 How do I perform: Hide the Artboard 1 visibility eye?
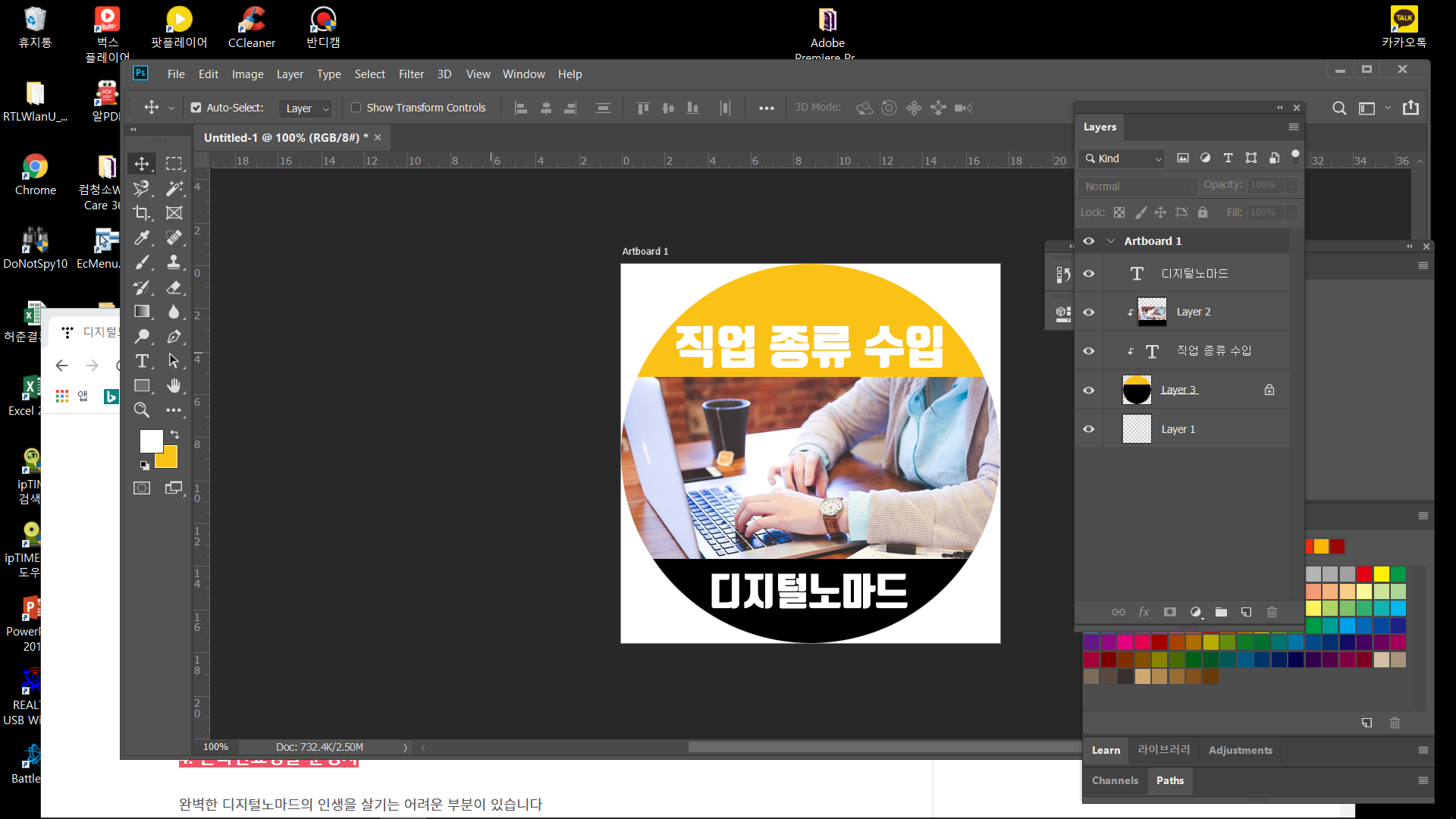1089,241
